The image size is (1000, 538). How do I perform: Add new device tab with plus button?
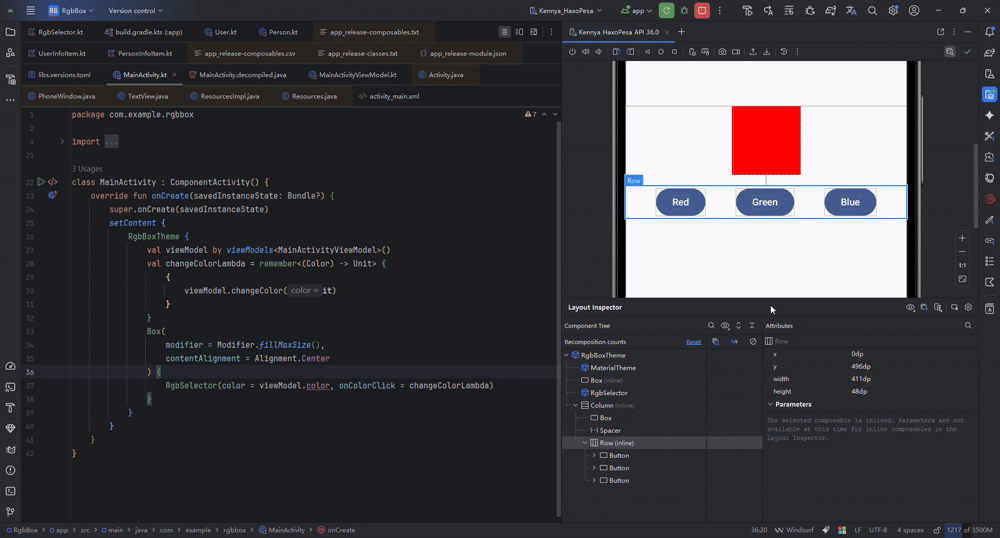click(681, 32)
